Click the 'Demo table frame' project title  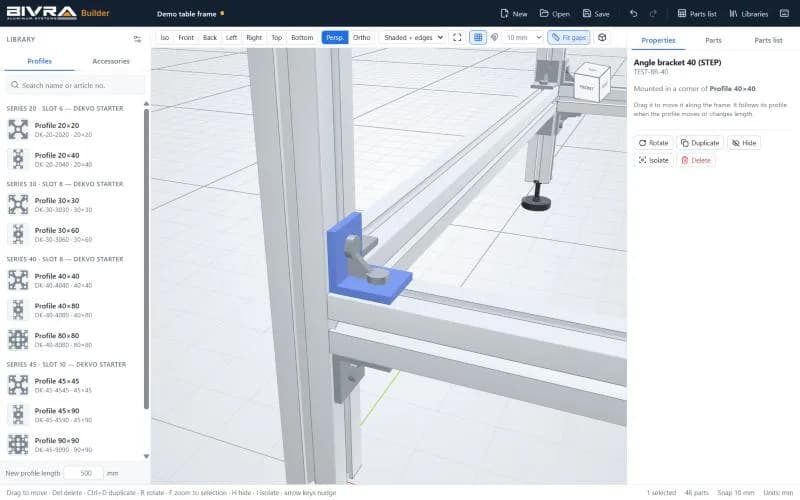(x=186, y=14)
